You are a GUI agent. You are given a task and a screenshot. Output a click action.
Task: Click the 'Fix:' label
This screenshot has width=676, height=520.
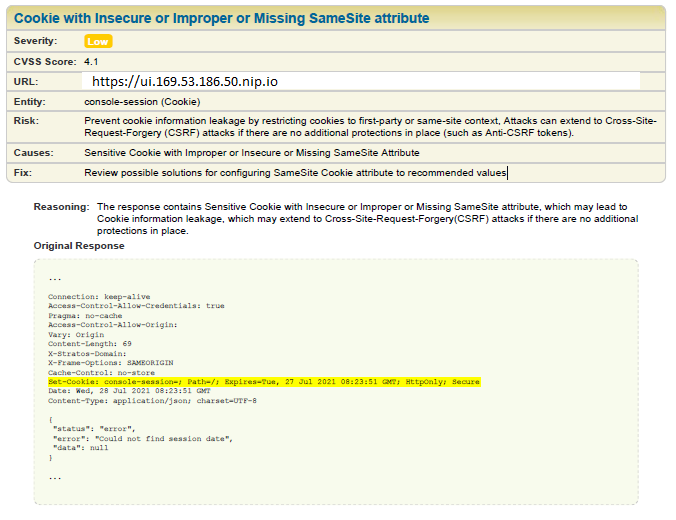coord(22,172)
